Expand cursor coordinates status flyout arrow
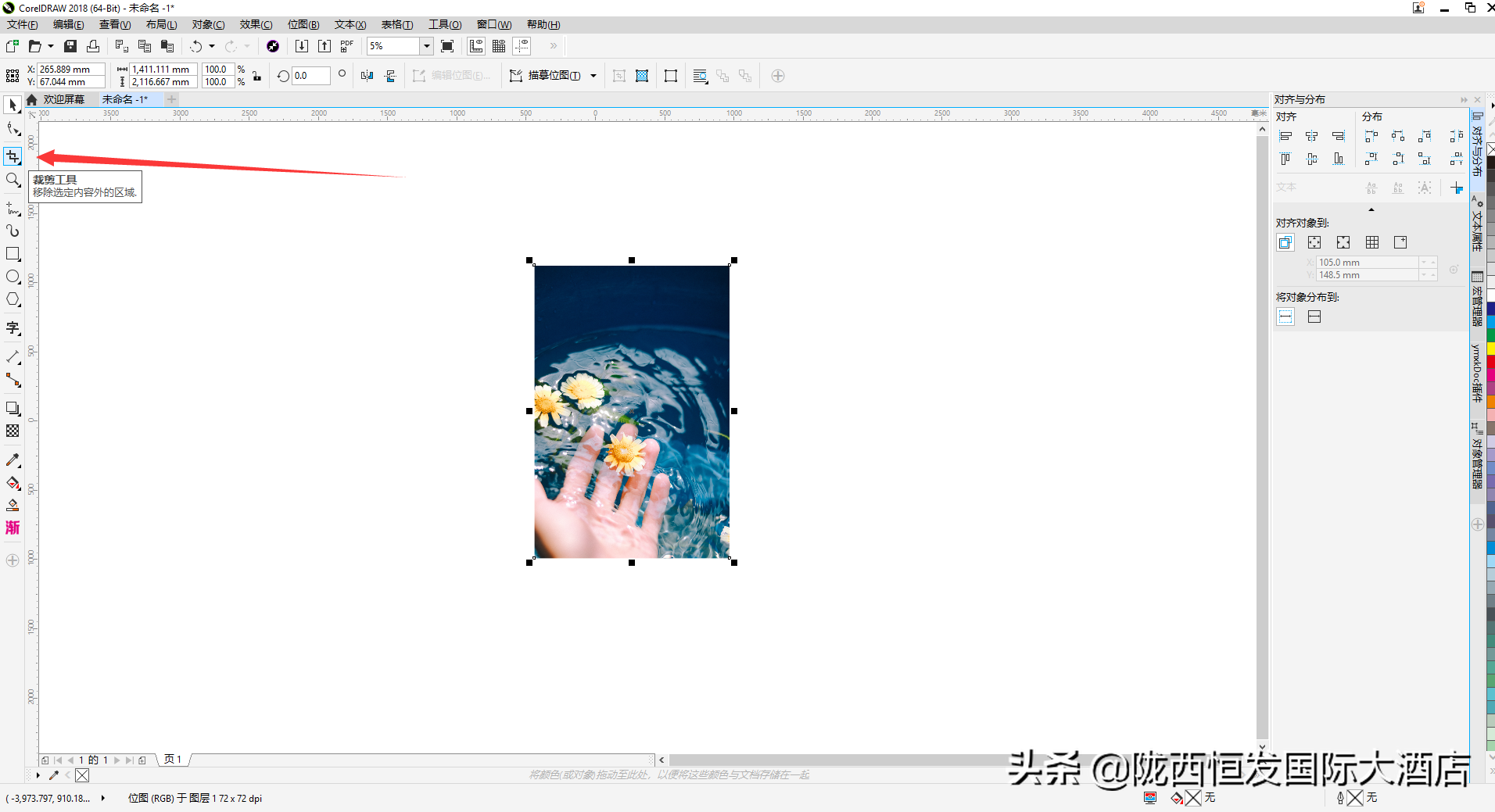Viewport: 1495px width, 812px height. [x=102, y=798]
